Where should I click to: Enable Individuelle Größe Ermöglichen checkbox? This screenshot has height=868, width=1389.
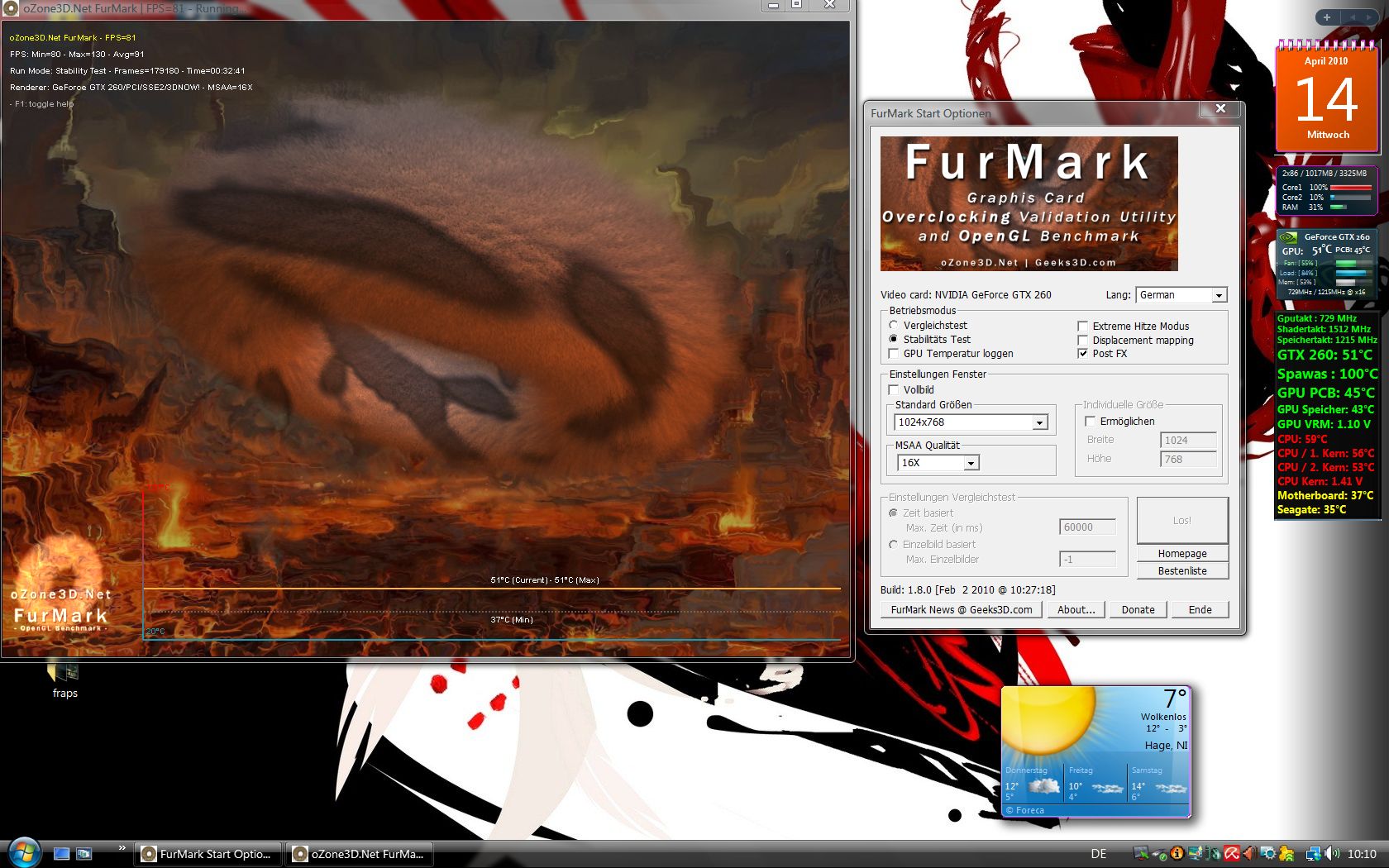point(1090,422)
